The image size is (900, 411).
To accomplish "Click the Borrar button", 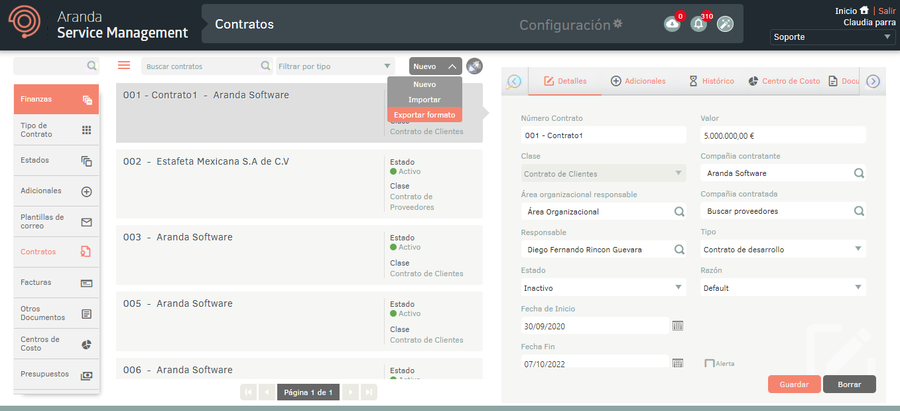I will 849,384.
